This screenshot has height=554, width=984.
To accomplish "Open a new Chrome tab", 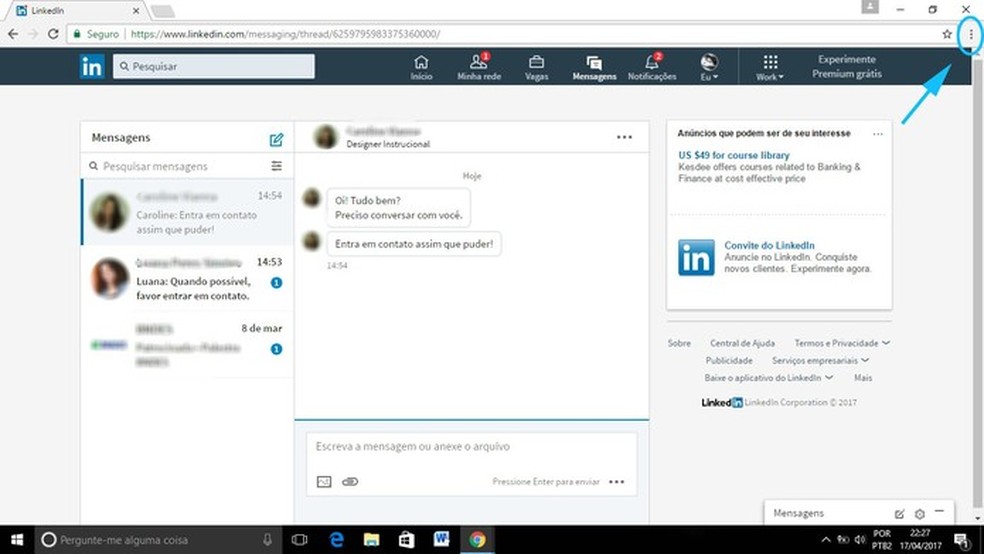I will pyautogui.click(x=163, y=11).
